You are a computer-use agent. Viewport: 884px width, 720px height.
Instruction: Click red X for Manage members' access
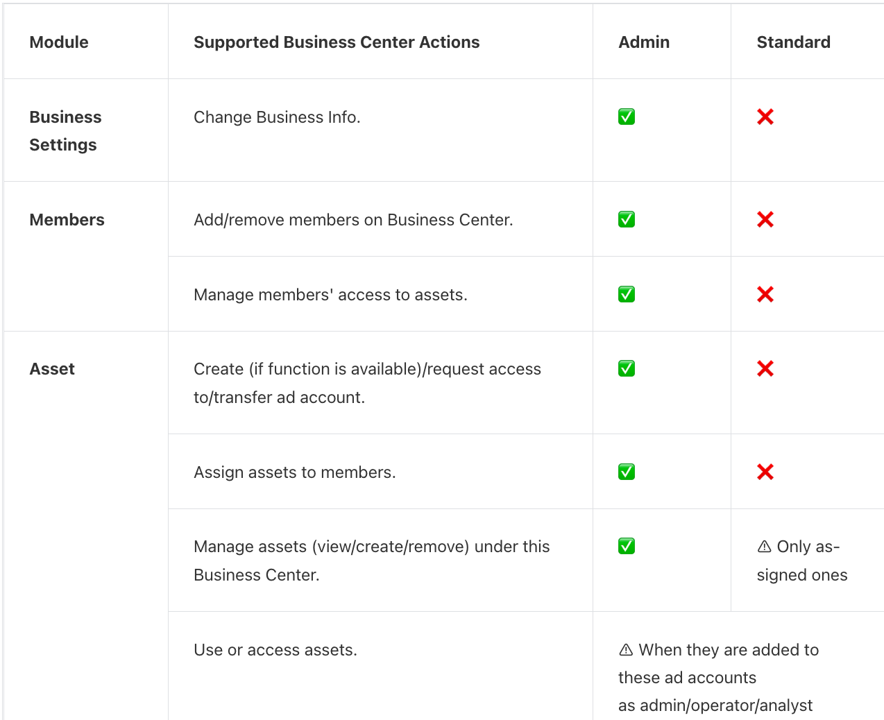point(765,294)
